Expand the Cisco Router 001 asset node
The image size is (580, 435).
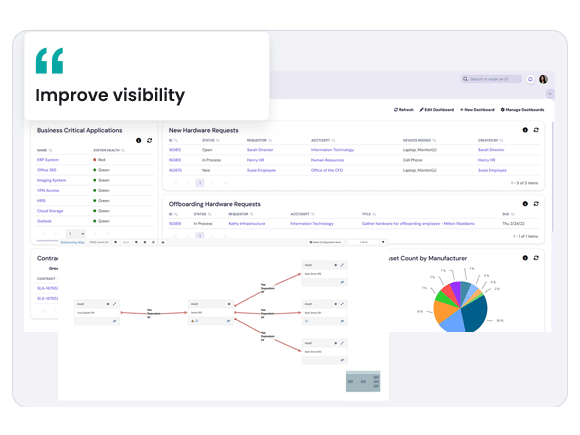114,304
